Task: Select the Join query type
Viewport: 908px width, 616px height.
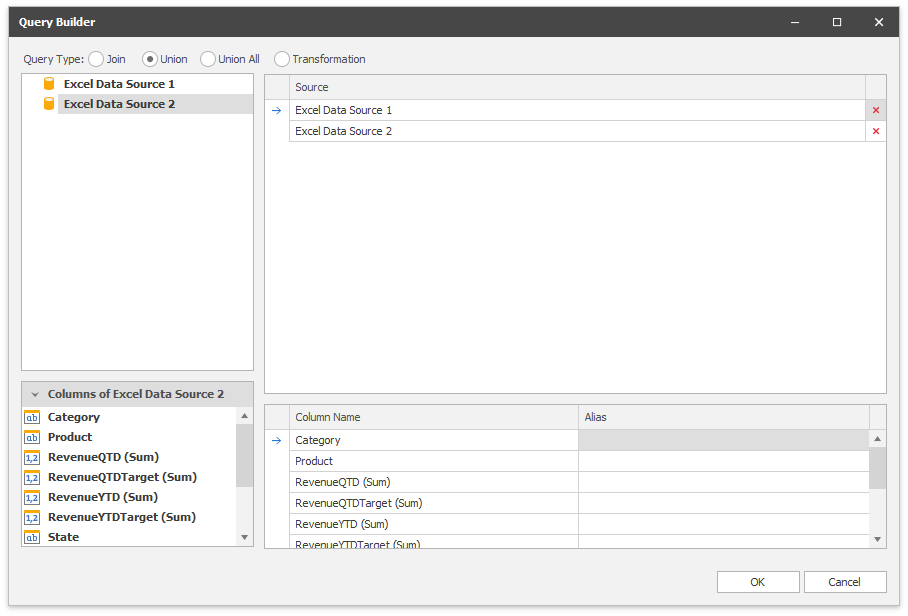Action: (x=96, y=59)
